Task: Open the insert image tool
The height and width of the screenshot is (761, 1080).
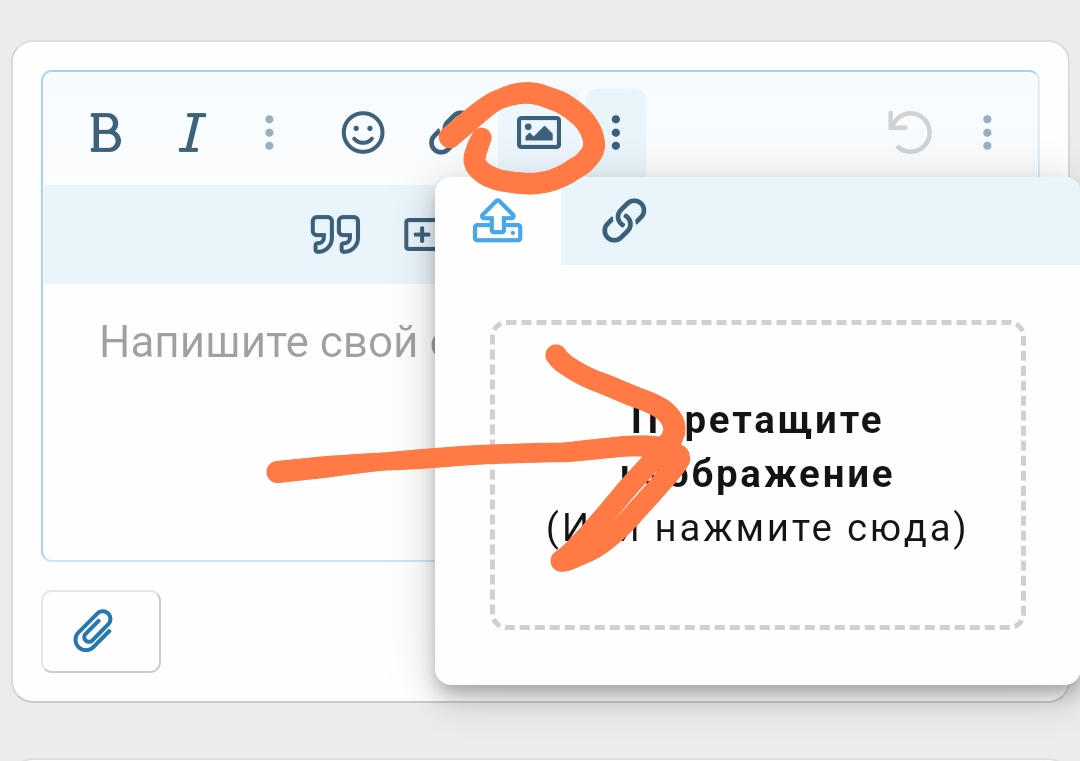Action: click(539, 133)
